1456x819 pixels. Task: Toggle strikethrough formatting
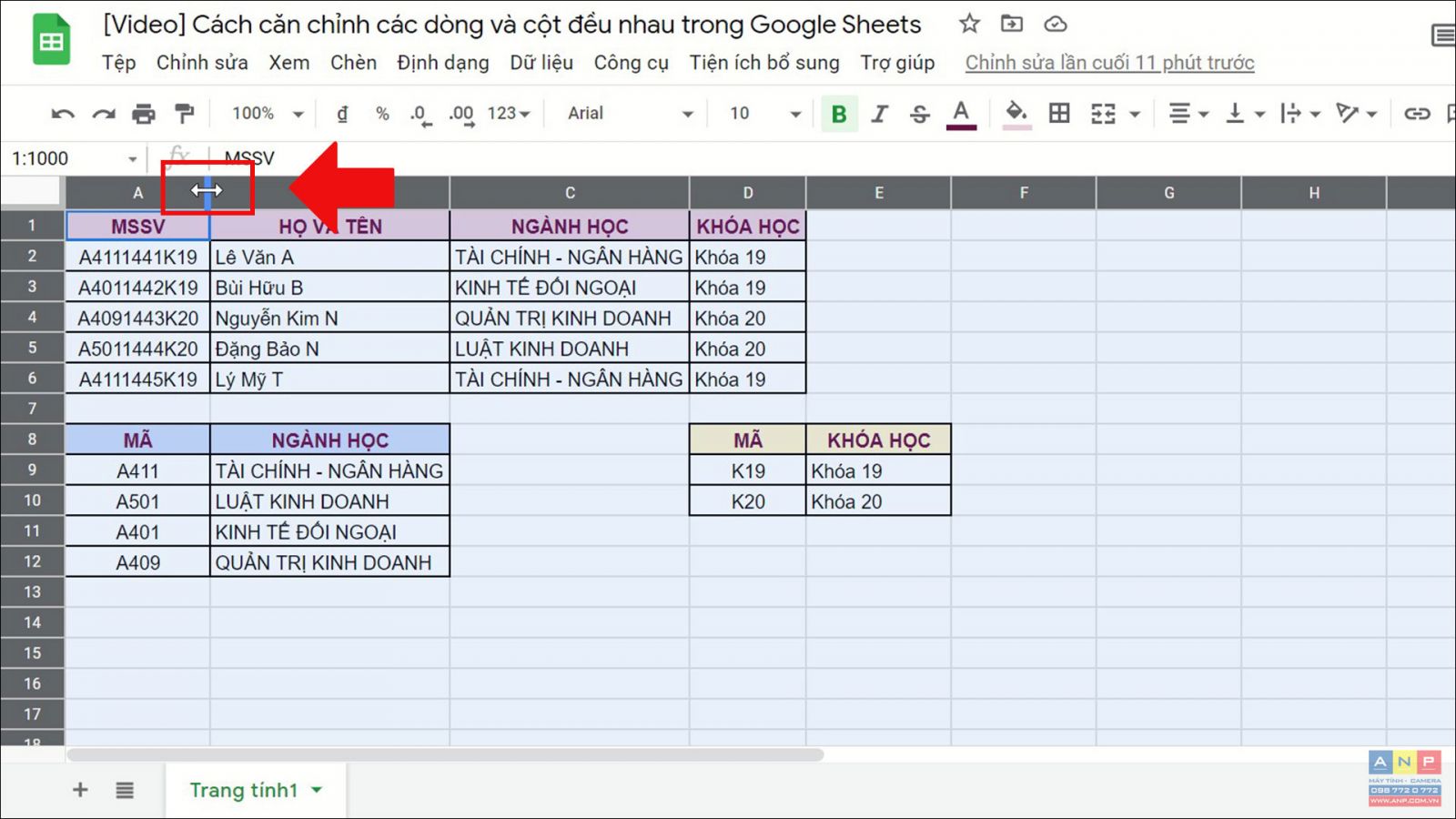click(920, 114)
